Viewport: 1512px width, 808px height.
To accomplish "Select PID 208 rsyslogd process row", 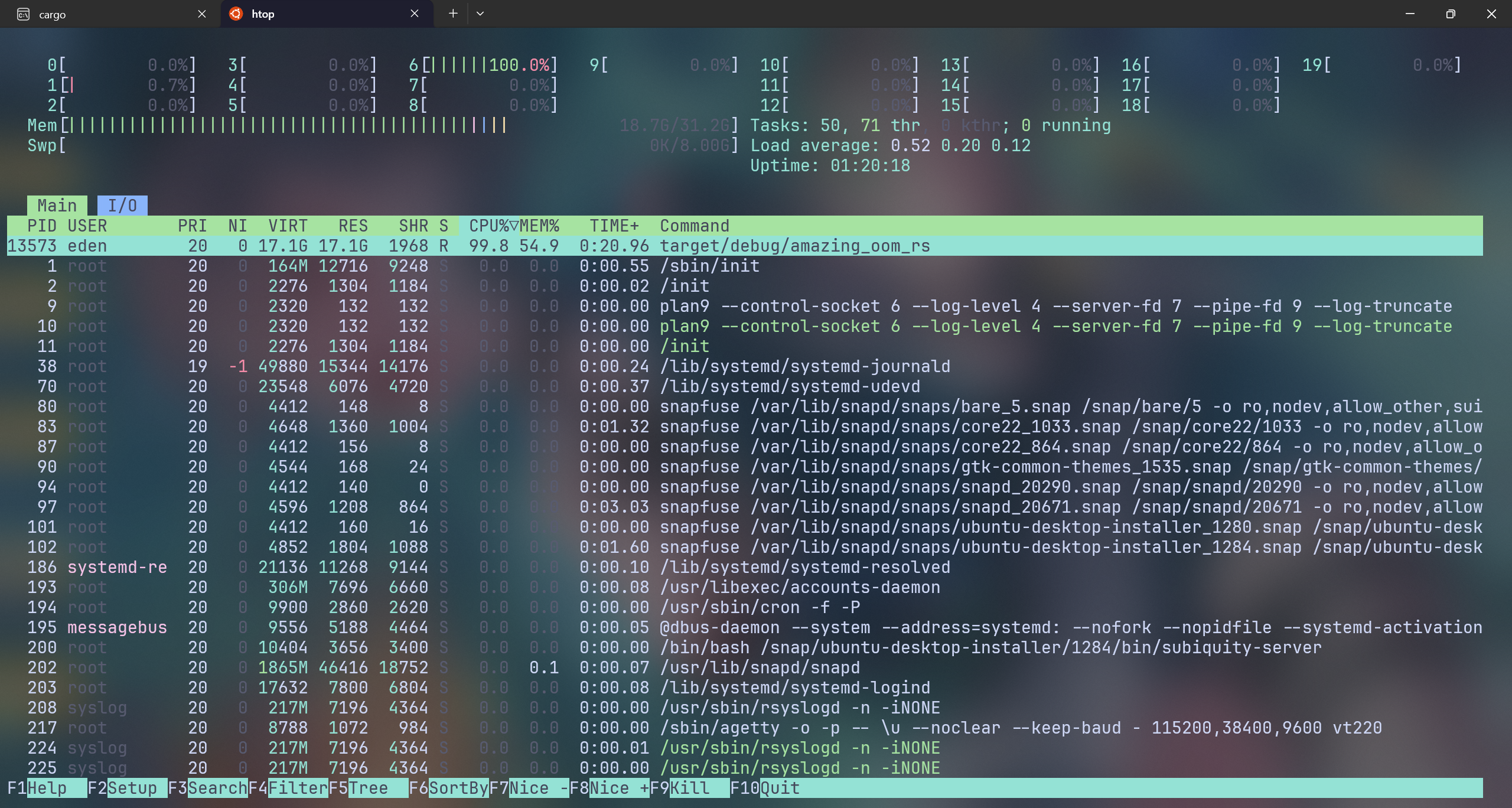I will click(x=745, y=708).
